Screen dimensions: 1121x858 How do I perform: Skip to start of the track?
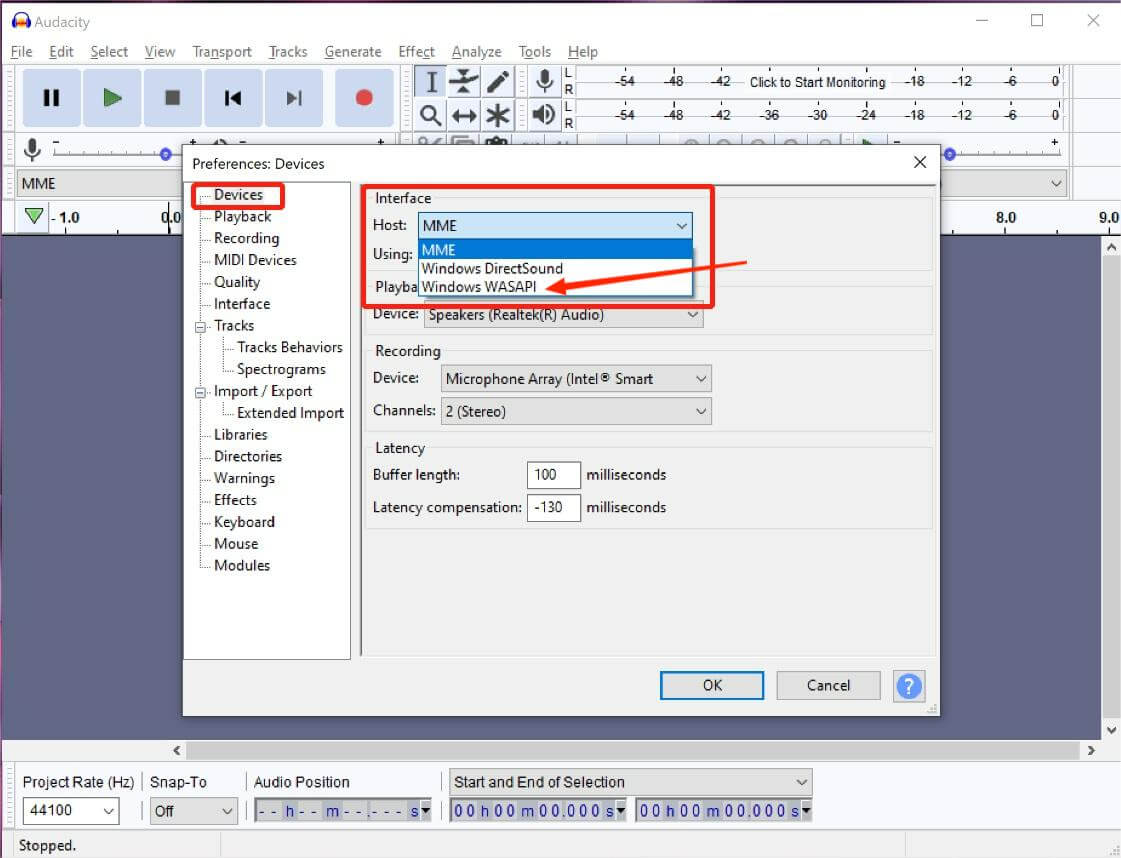point(233,98)
